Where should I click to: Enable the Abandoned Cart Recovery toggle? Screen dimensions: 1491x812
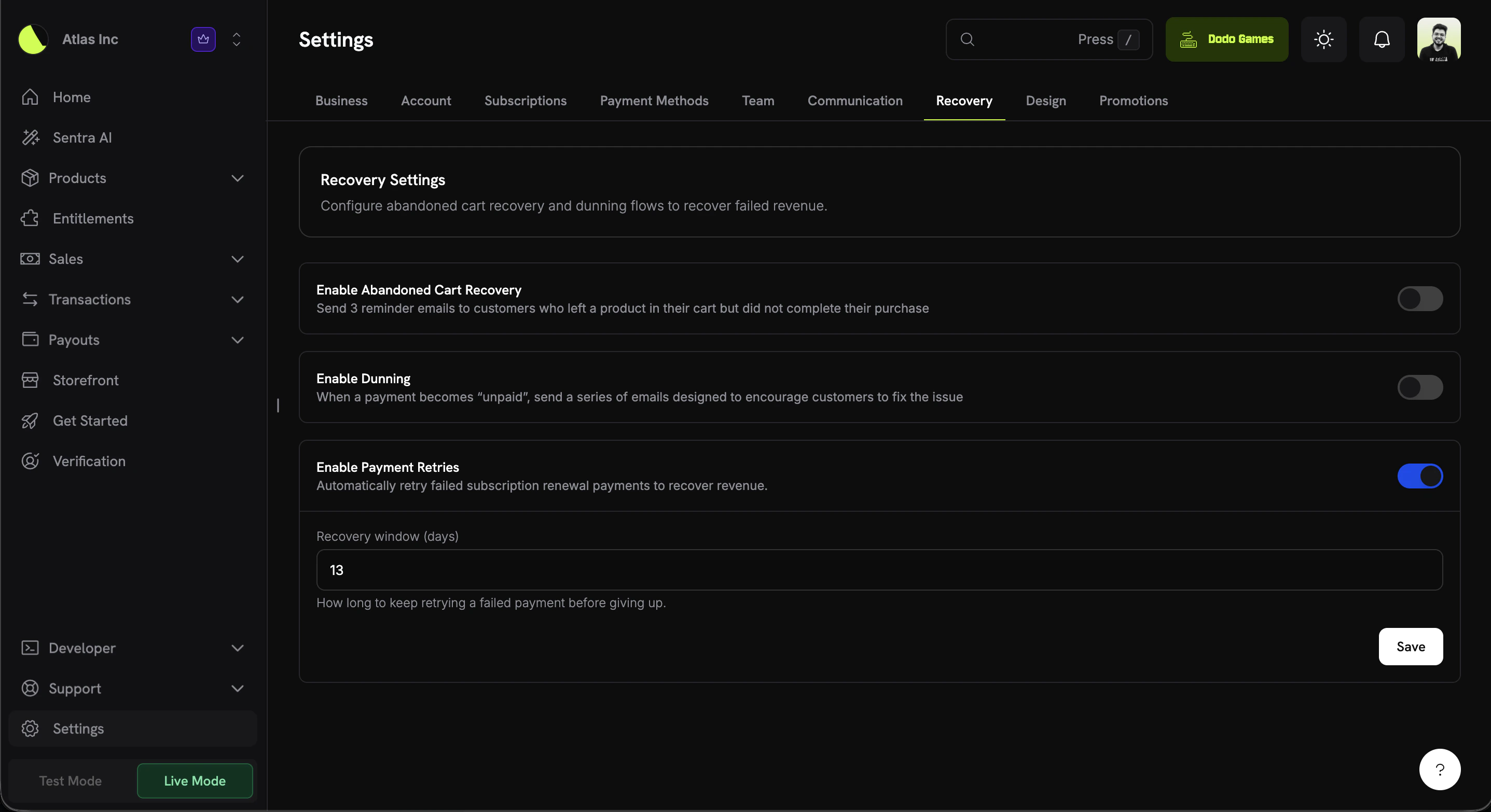1420,299
